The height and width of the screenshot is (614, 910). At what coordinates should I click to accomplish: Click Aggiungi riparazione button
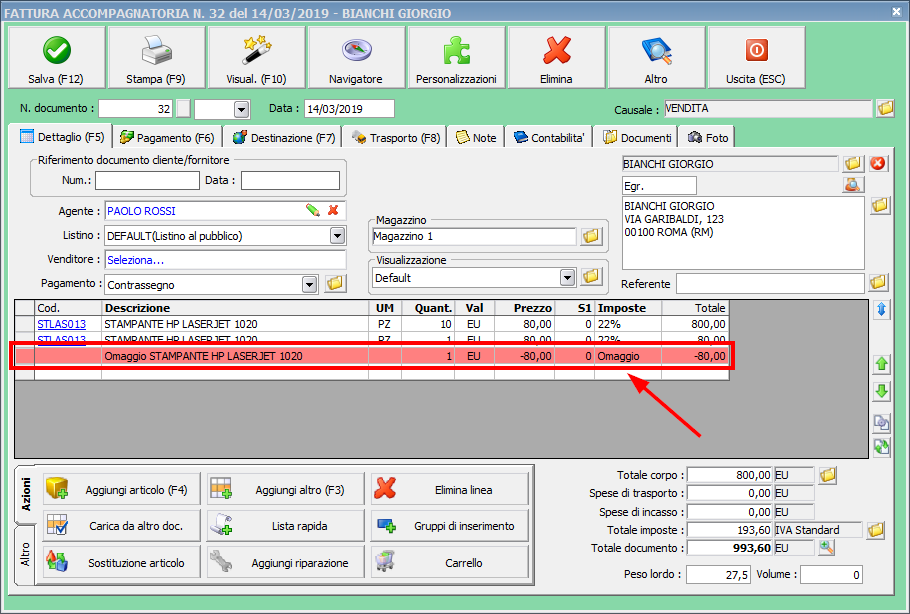pyautogui.click(x=286, y=562)
